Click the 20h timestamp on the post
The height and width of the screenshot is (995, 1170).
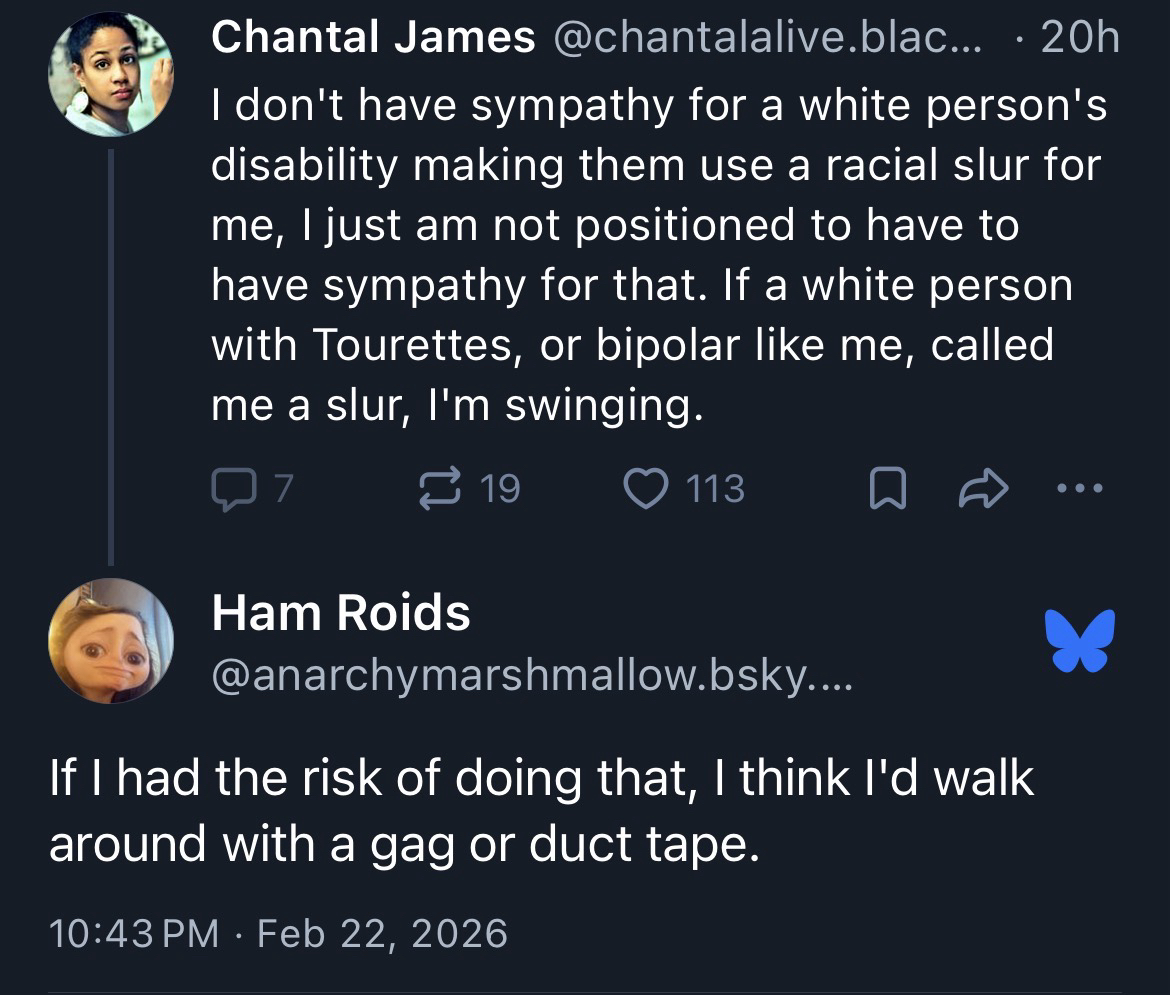tap(1080, 39)
